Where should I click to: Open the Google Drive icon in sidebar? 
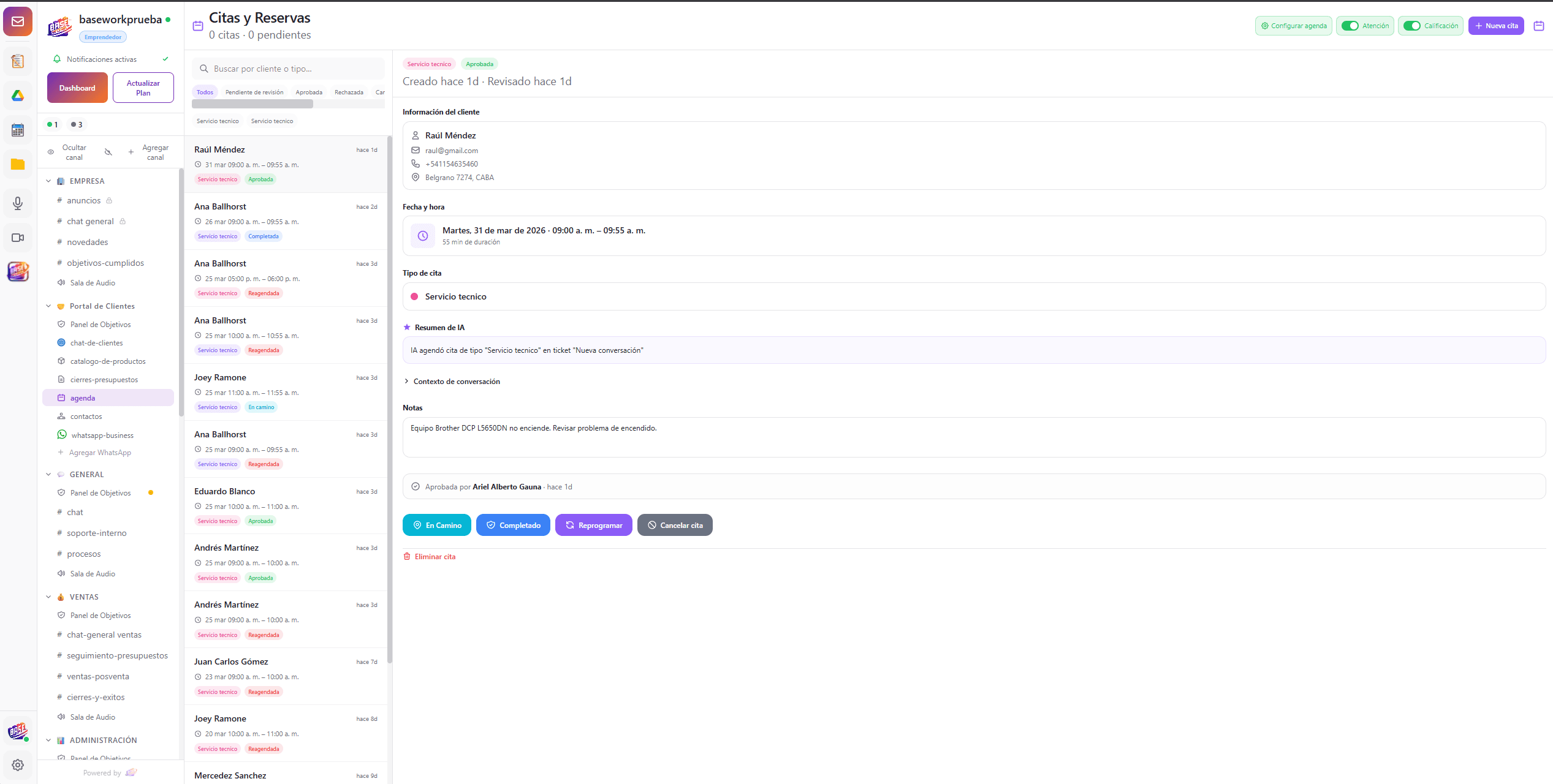click(x=18, y=96)
